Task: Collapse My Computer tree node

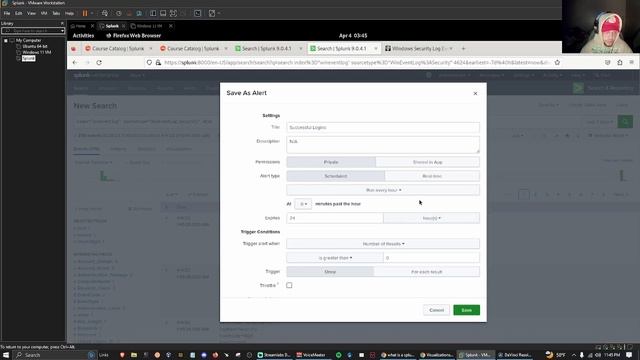Action: coord(6,40)
